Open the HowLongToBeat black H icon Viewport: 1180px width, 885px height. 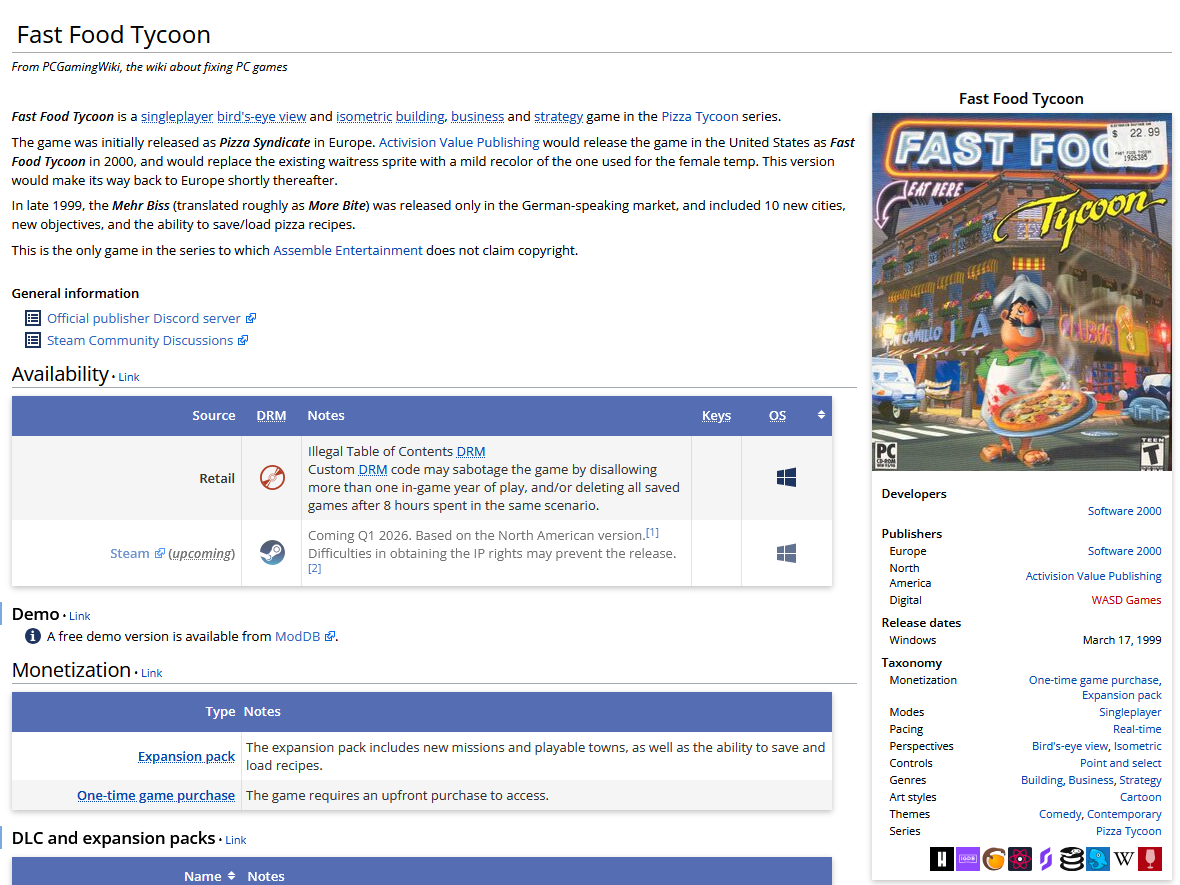(x=941, y=859)
